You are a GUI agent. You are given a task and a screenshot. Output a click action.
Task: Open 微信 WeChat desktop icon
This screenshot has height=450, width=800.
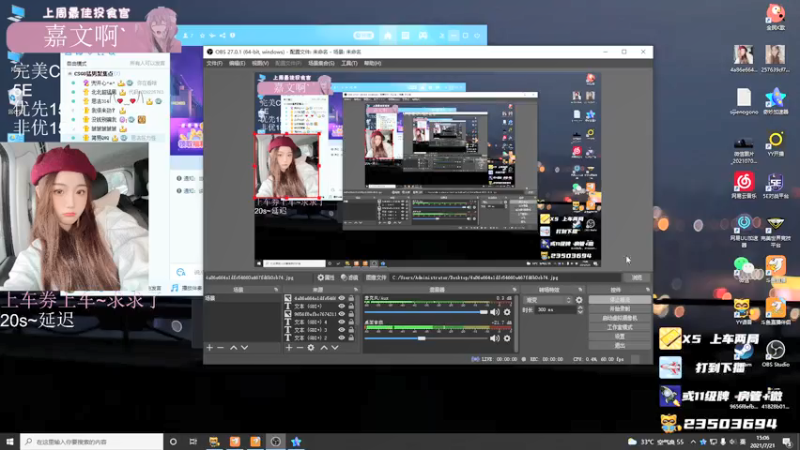point(744,269)
